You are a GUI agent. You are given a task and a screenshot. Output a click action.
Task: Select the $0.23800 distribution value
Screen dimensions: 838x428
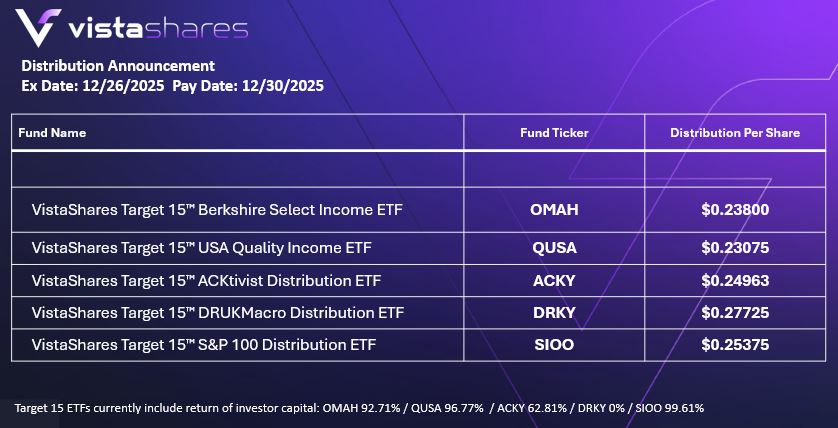(735, 210)
